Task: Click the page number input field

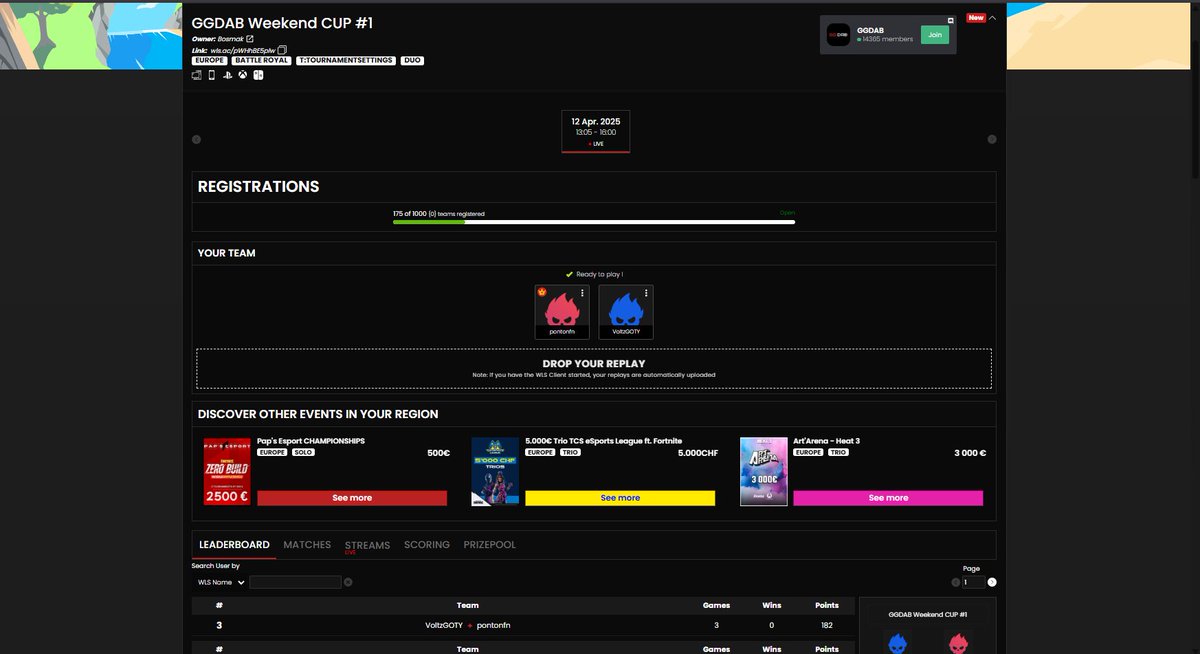Action: coord(973,582)
